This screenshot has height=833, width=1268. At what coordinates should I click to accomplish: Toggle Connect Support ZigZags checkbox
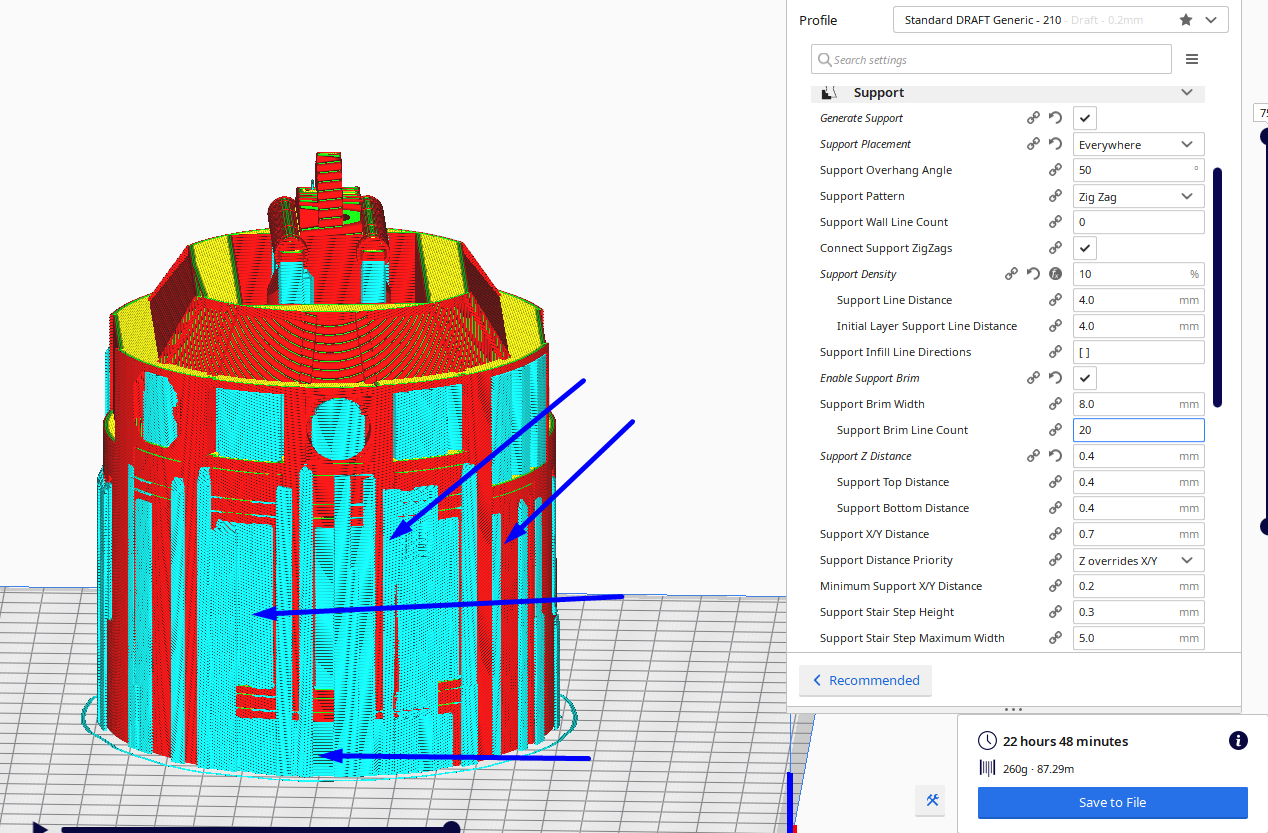coord(1084,248)
